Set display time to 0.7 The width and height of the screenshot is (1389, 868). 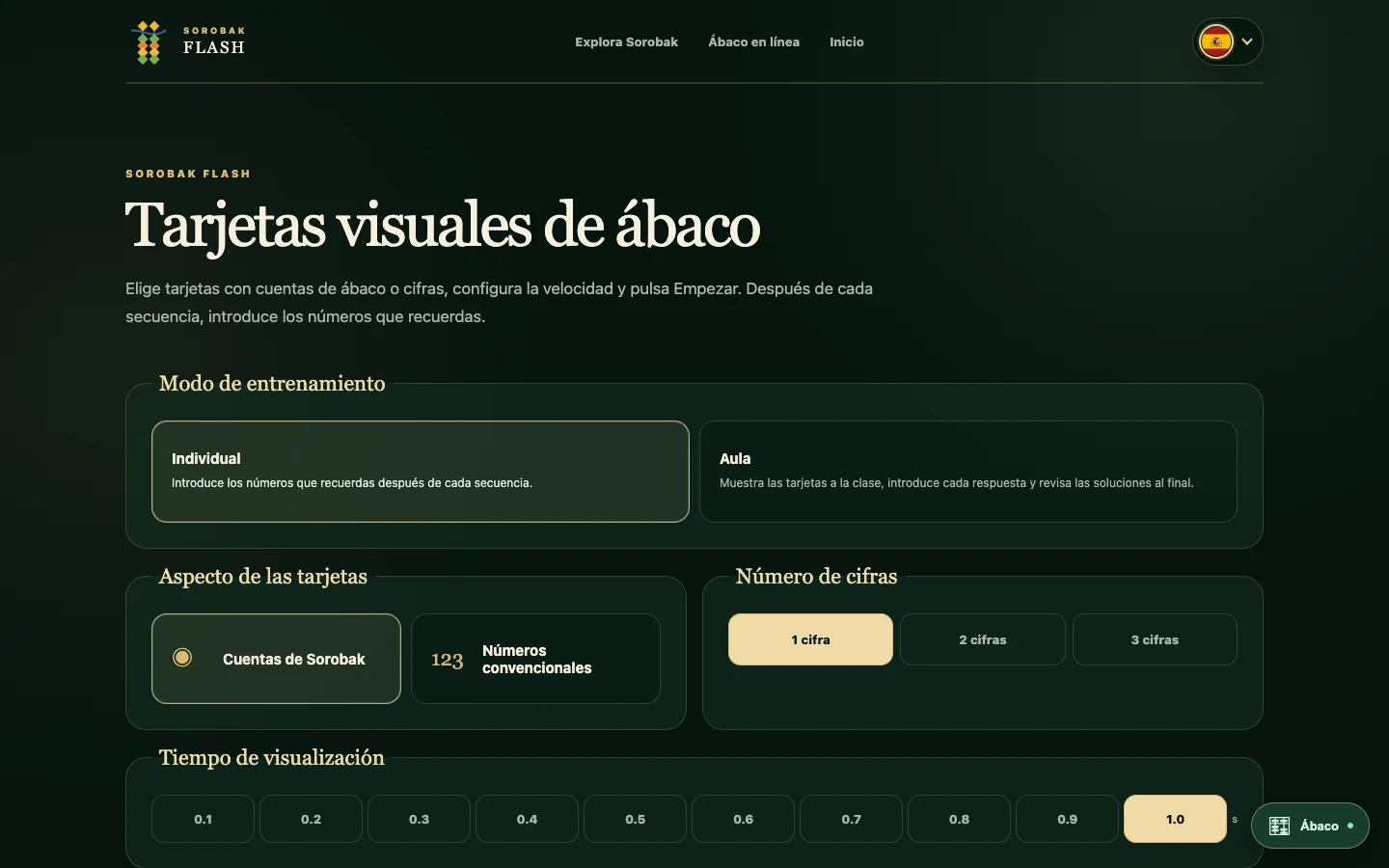point(851,819)
